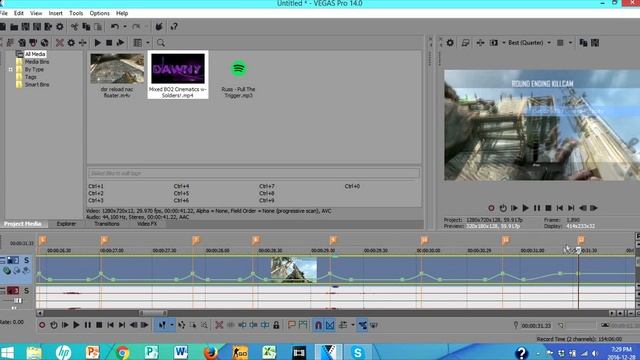Screen dimensions: 640x360
Task: Click the Insert Region green flag icon
Action: [303, 325]
